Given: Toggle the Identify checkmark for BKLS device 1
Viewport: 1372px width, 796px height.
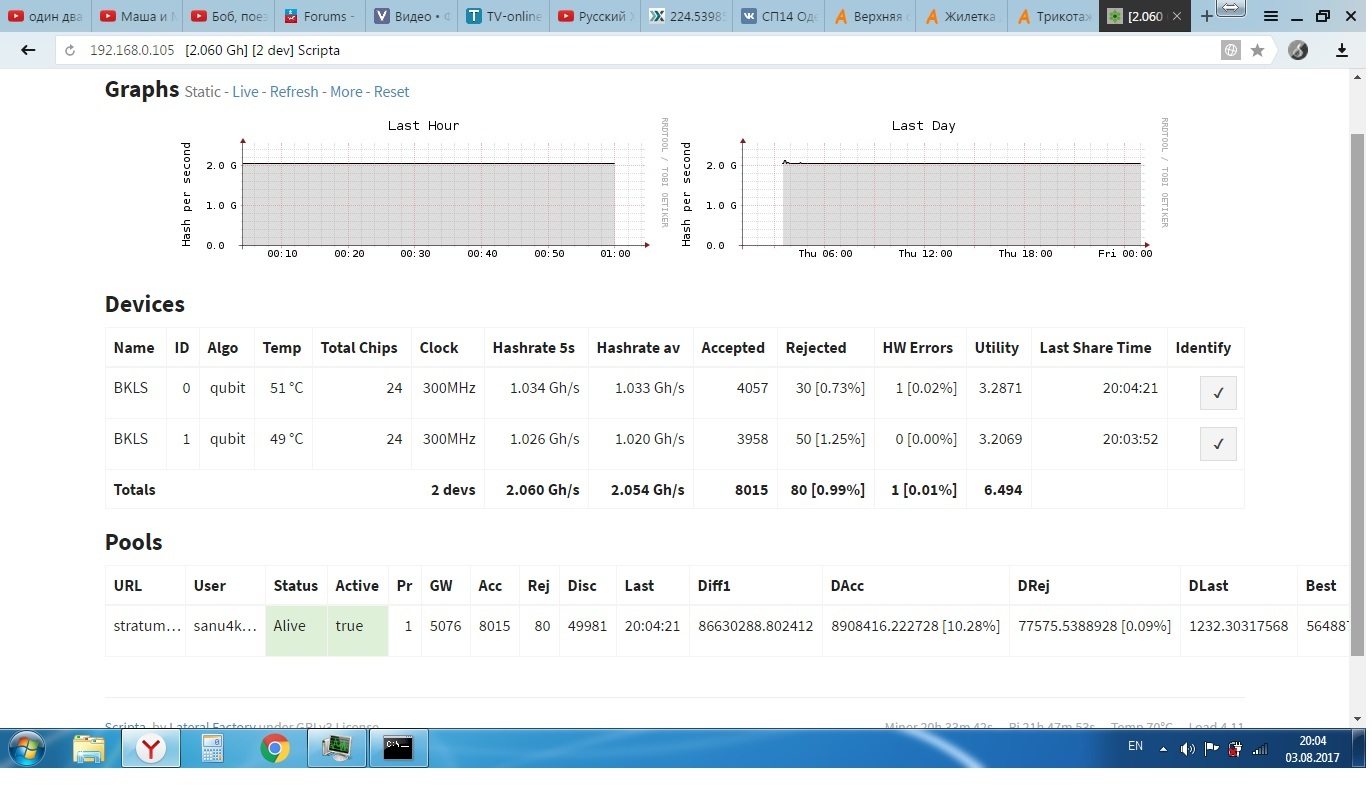Looking at the screenshot, I should click(1218, 444).
